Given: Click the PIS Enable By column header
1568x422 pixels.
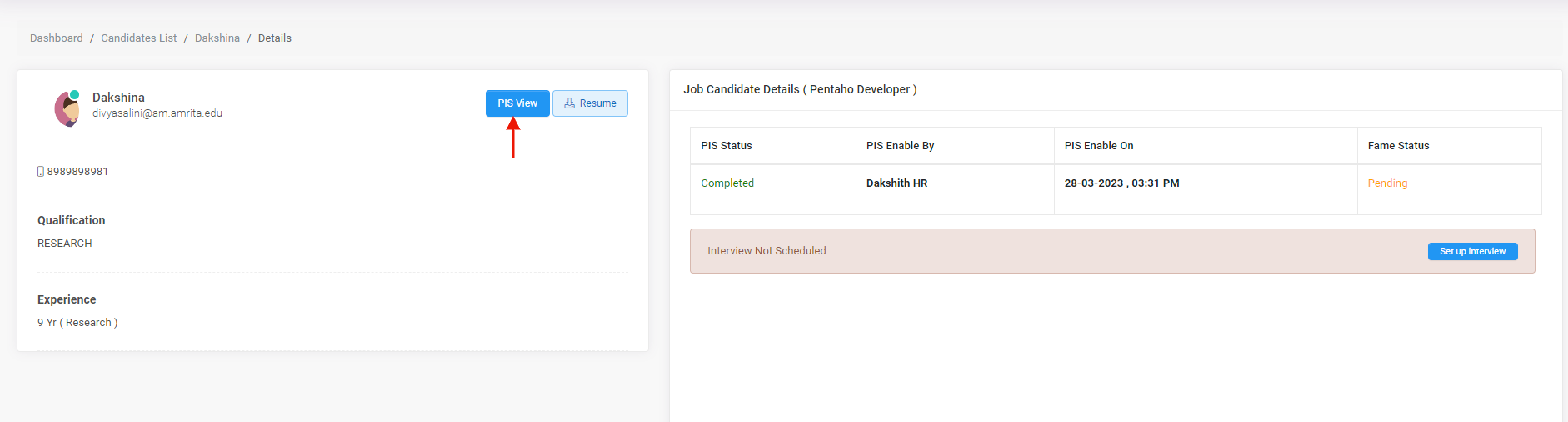Looking at the screenshot, I should [x=900, y=146].
